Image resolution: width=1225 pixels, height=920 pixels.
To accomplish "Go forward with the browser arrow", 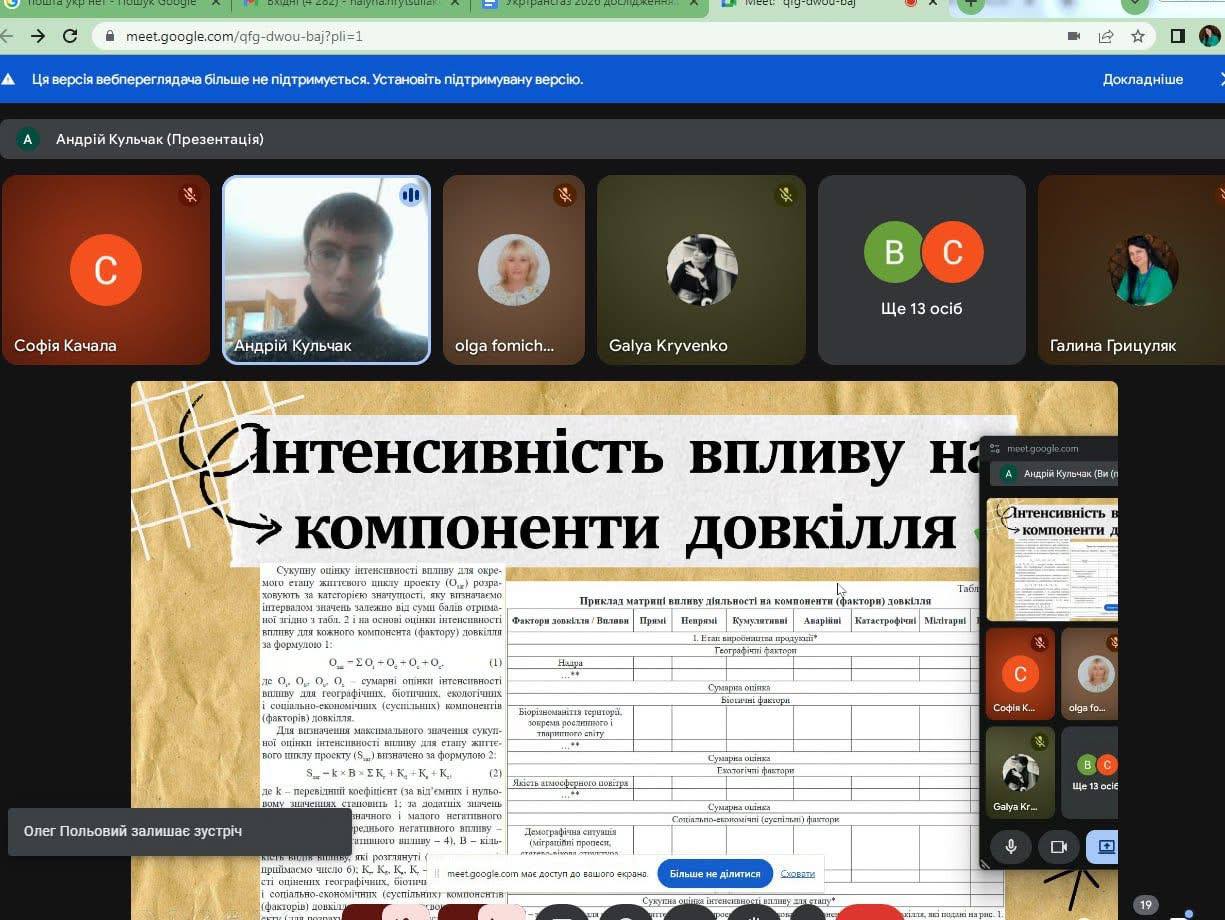I will pyautogui.click(x=38, y=36).
